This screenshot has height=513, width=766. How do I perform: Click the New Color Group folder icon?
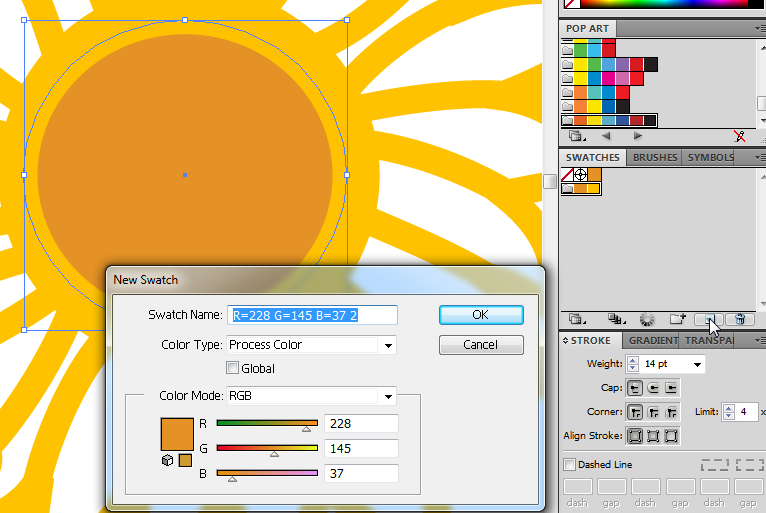[677, 319]
